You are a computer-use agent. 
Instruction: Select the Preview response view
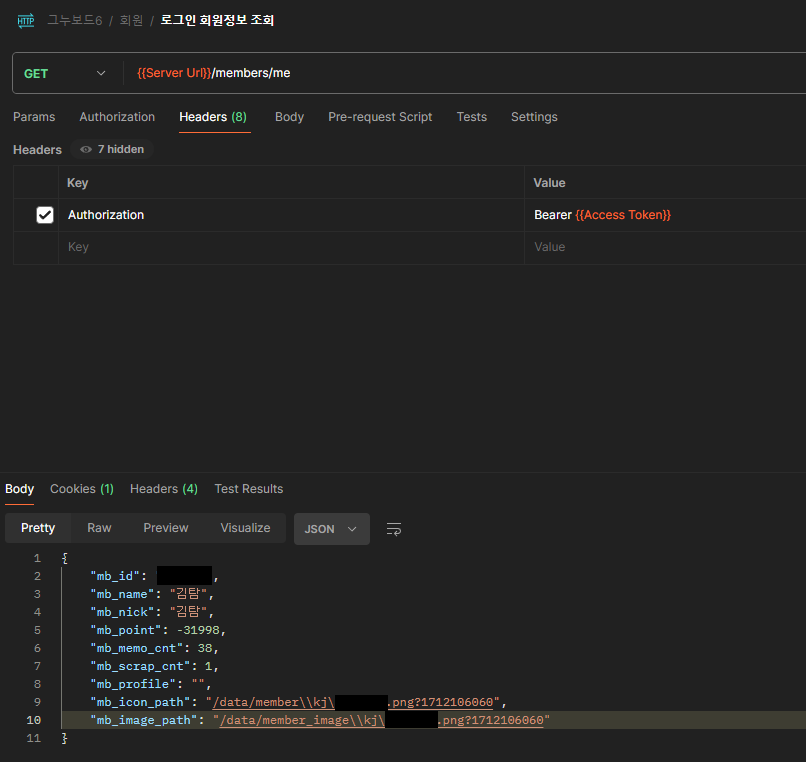point(166,528)
